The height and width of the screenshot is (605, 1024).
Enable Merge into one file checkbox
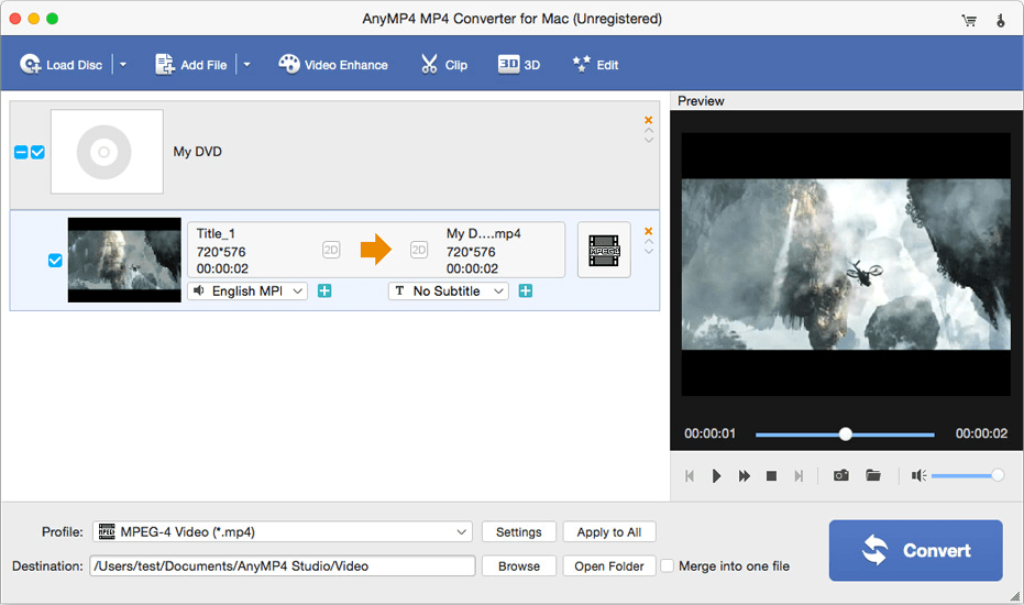point(667,566)
